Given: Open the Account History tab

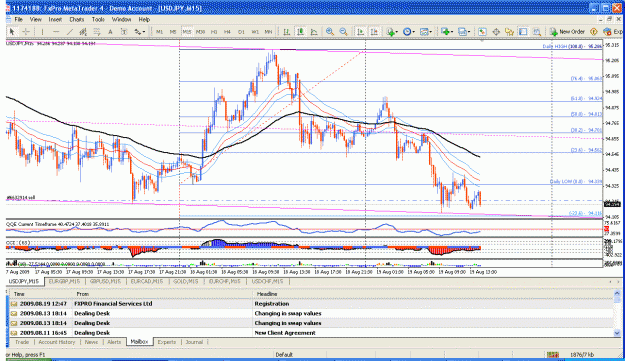Looking at the screenshot, I should click(57, 342).
